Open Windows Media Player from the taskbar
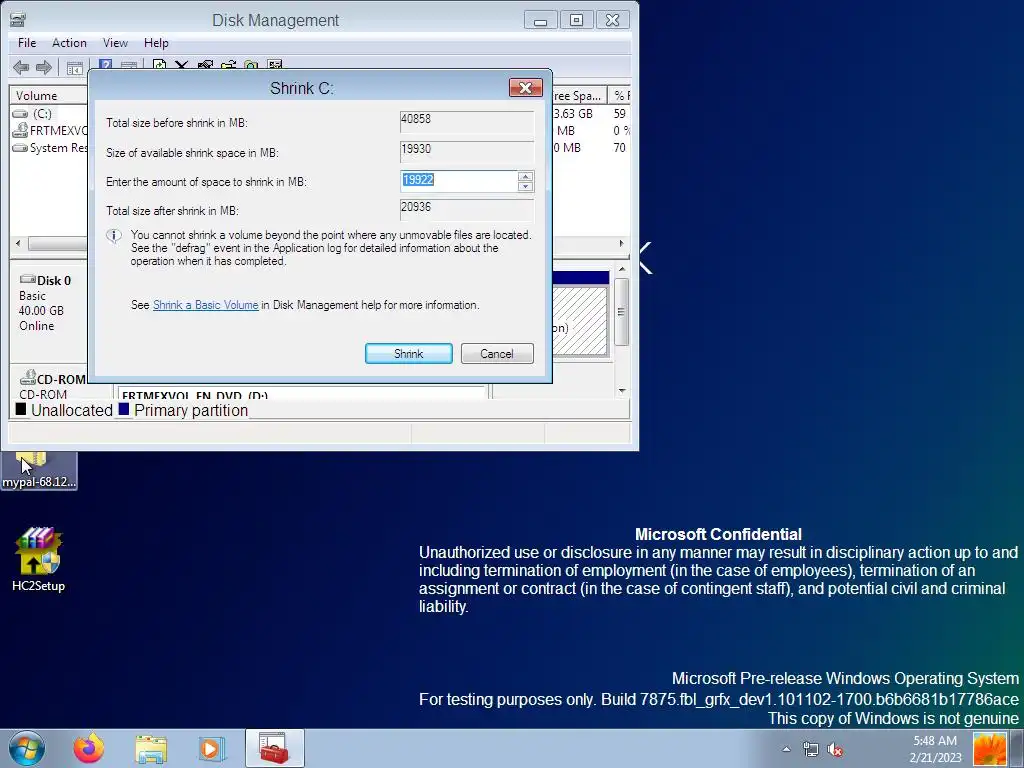Screen dimensions: 1024x768 [x=212, y=748]
